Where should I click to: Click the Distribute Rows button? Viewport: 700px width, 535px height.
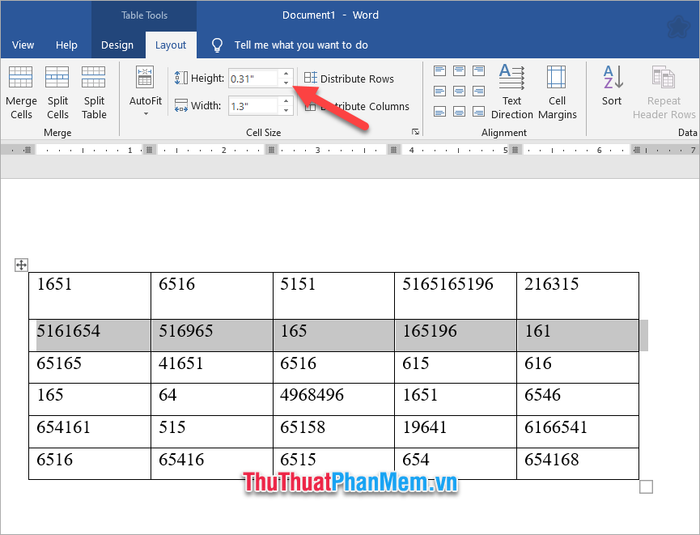[x=349, y=79]
